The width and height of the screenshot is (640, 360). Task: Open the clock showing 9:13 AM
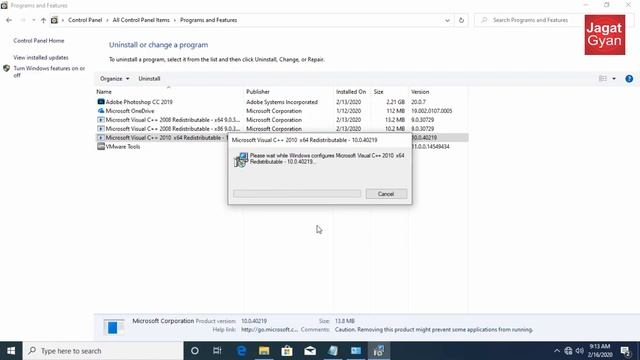[x=600, y=351]
